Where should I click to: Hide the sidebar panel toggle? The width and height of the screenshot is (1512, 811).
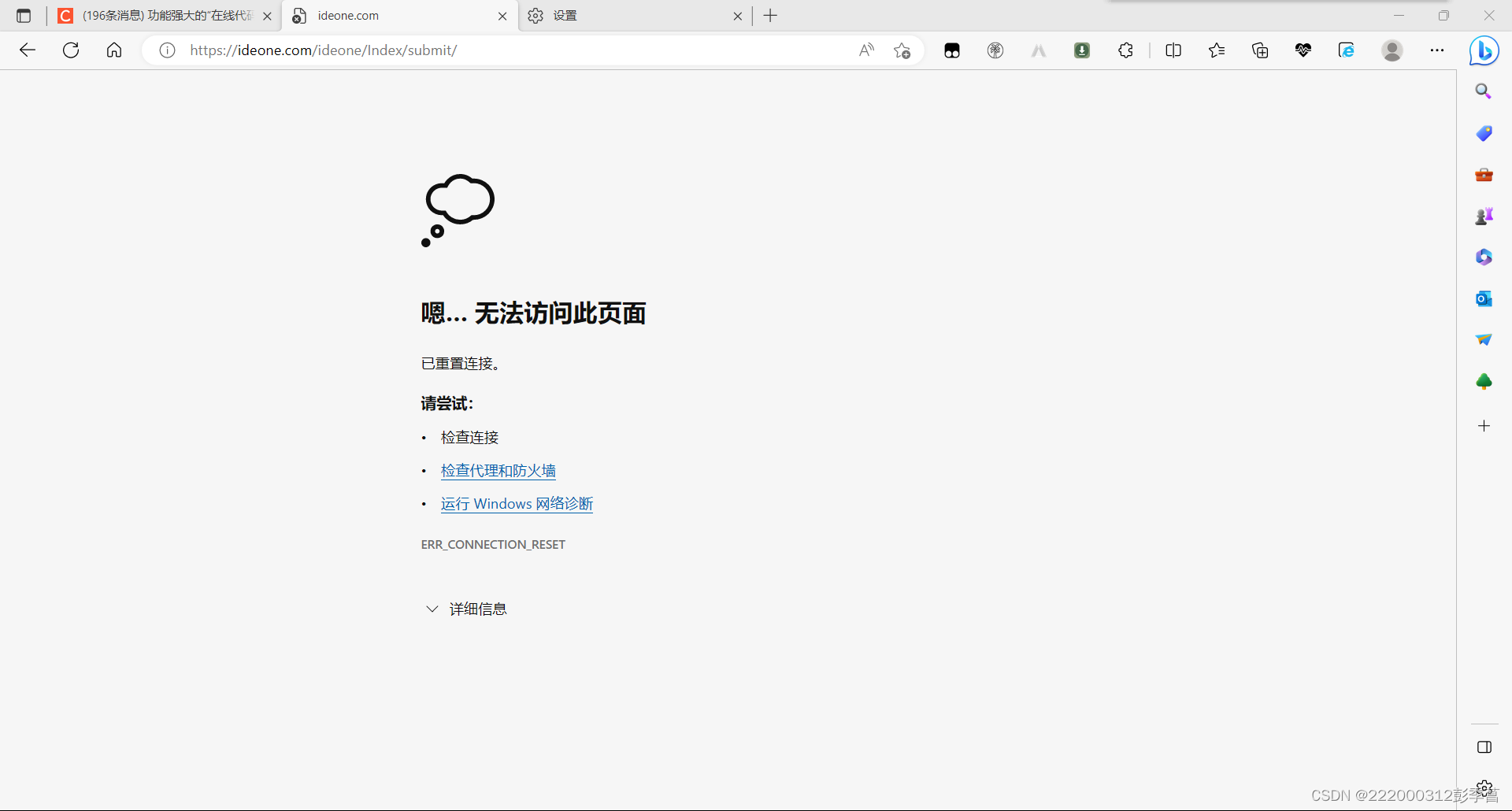1484,747
